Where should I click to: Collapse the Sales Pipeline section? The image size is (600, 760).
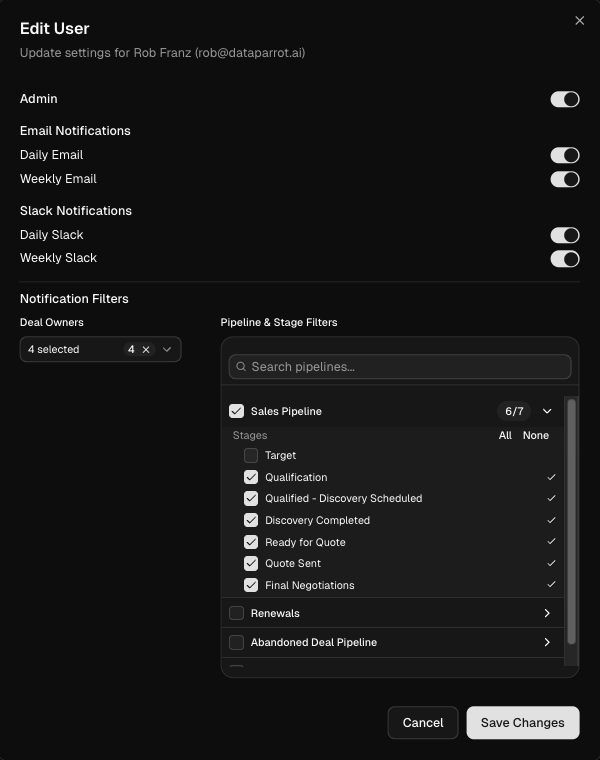point(547,411)
